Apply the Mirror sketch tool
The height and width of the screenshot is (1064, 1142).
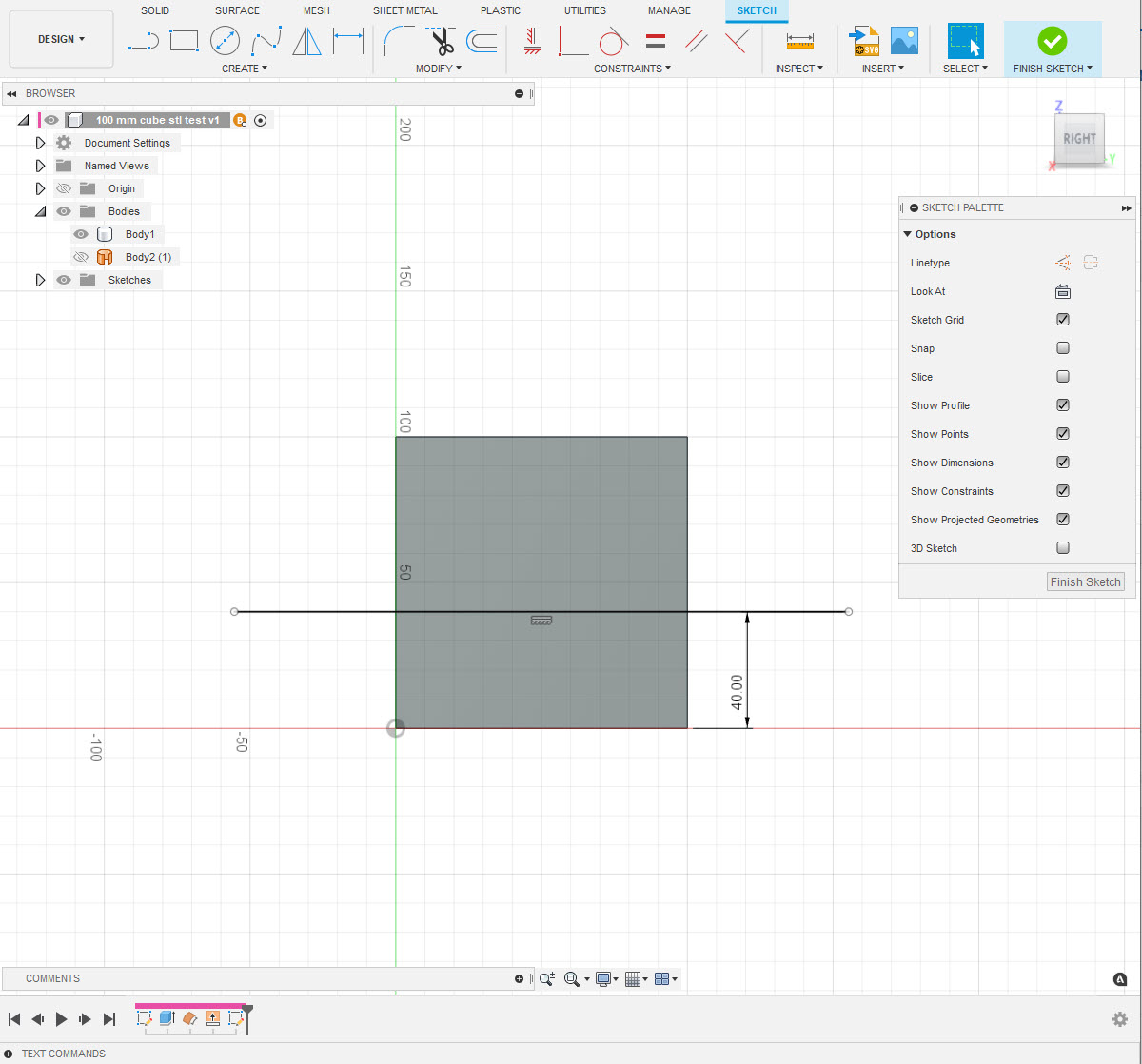coord(305,41)
